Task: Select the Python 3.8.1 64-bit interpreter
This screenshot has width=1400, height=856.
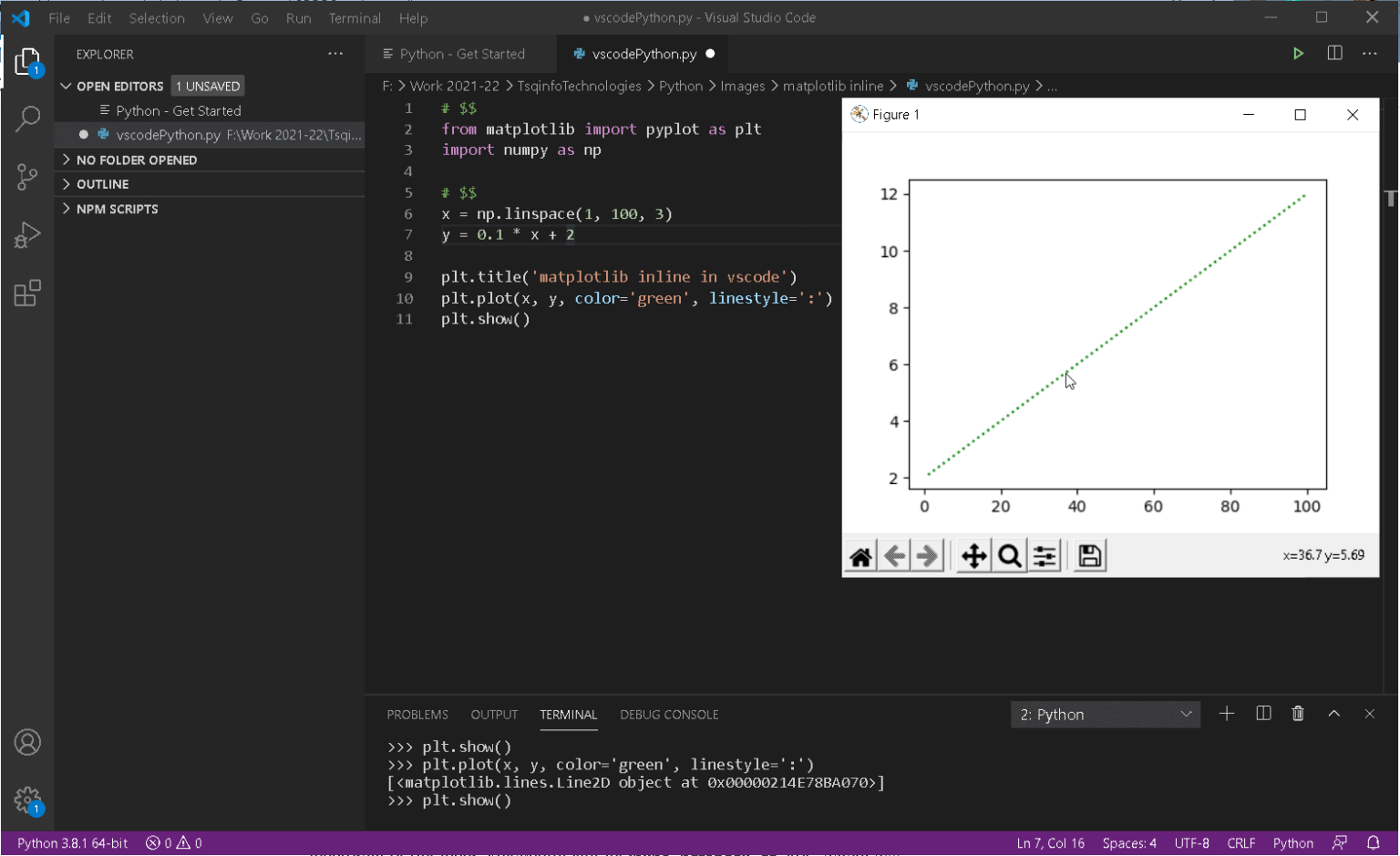Action: [x=70, y=842]
